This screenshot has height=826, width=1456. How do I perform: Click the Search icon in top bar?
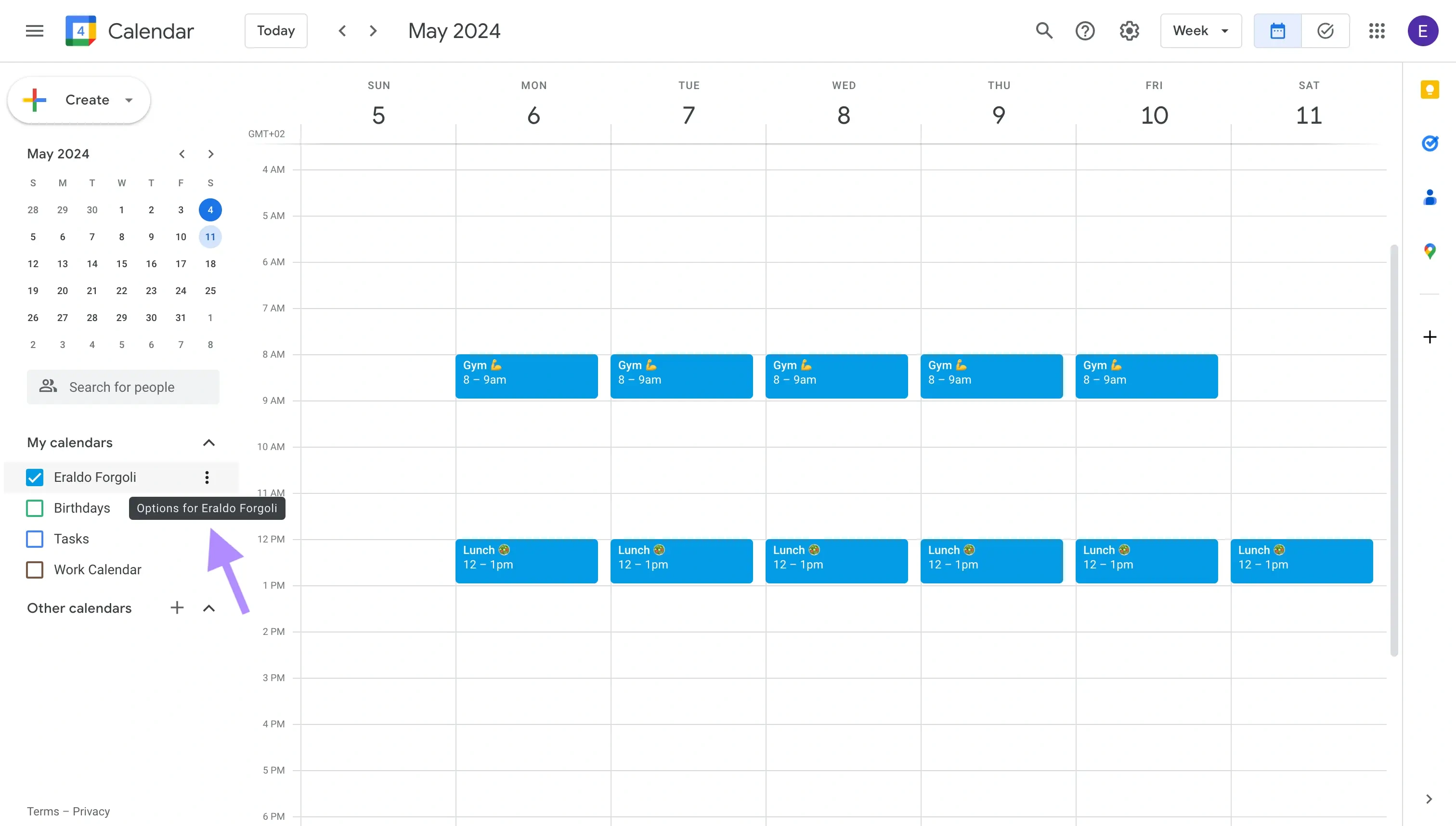[x=1044, y=31]
